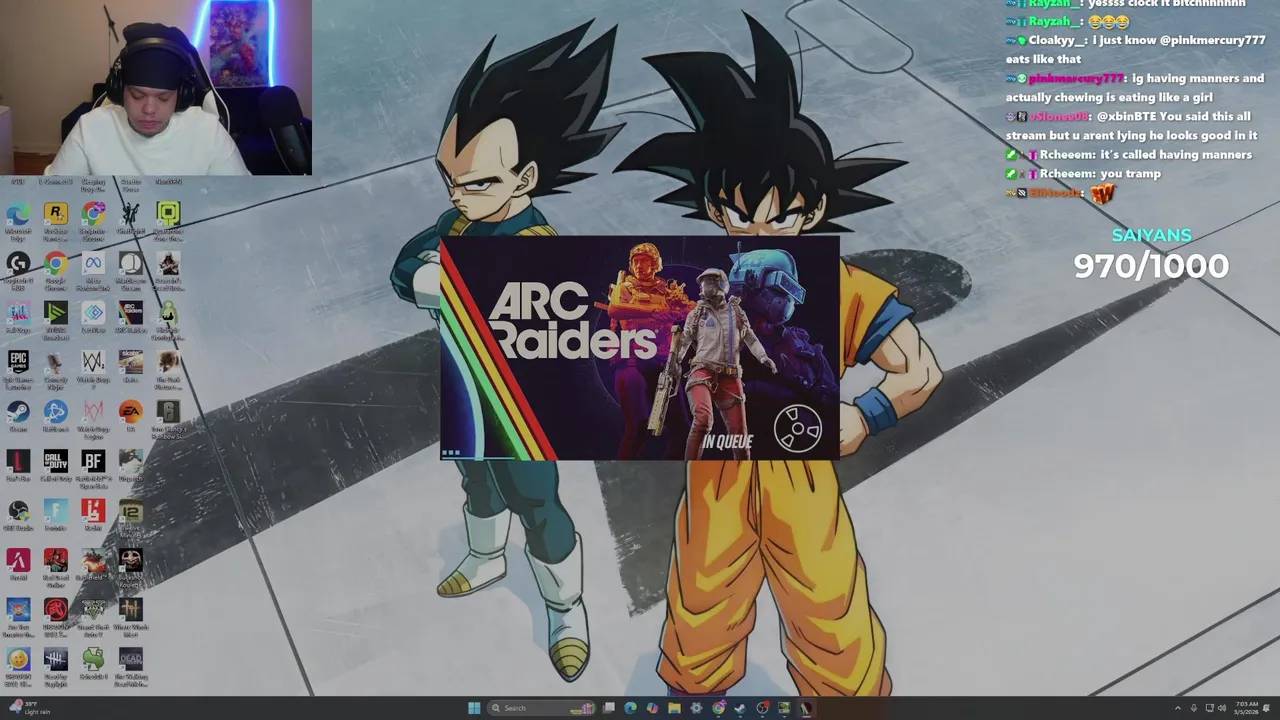Viewport: 1280px width, 720px height.
Task: Open the notification bell in taskbar
Action: [x=1268, y=708]
